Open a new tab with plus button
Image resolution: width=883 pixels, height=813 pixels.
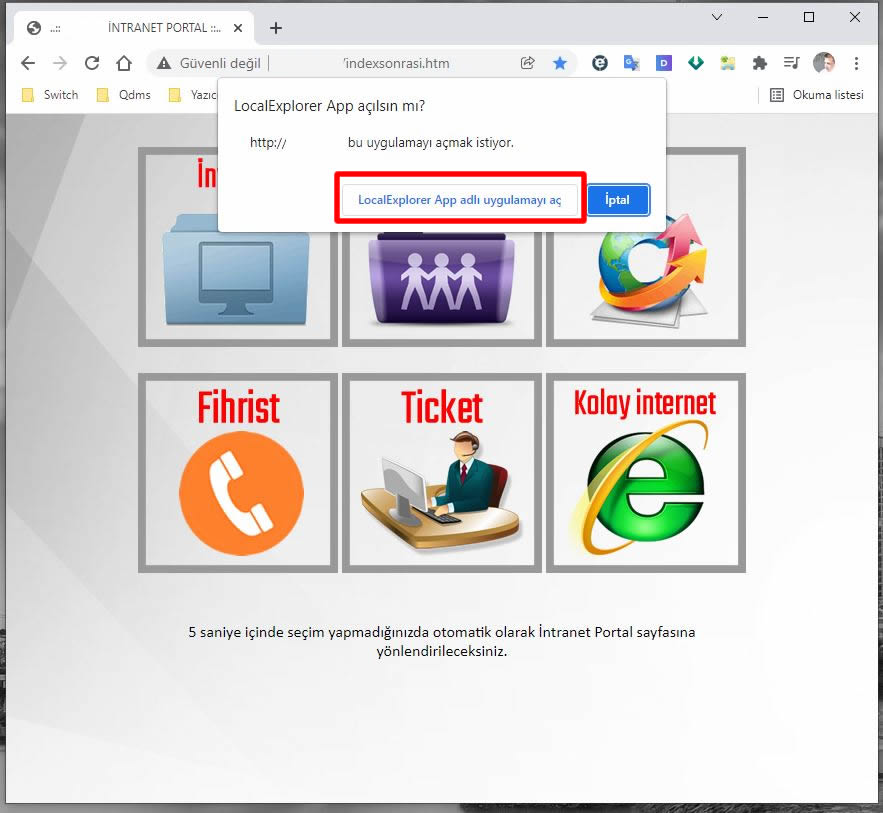[276, 28]
